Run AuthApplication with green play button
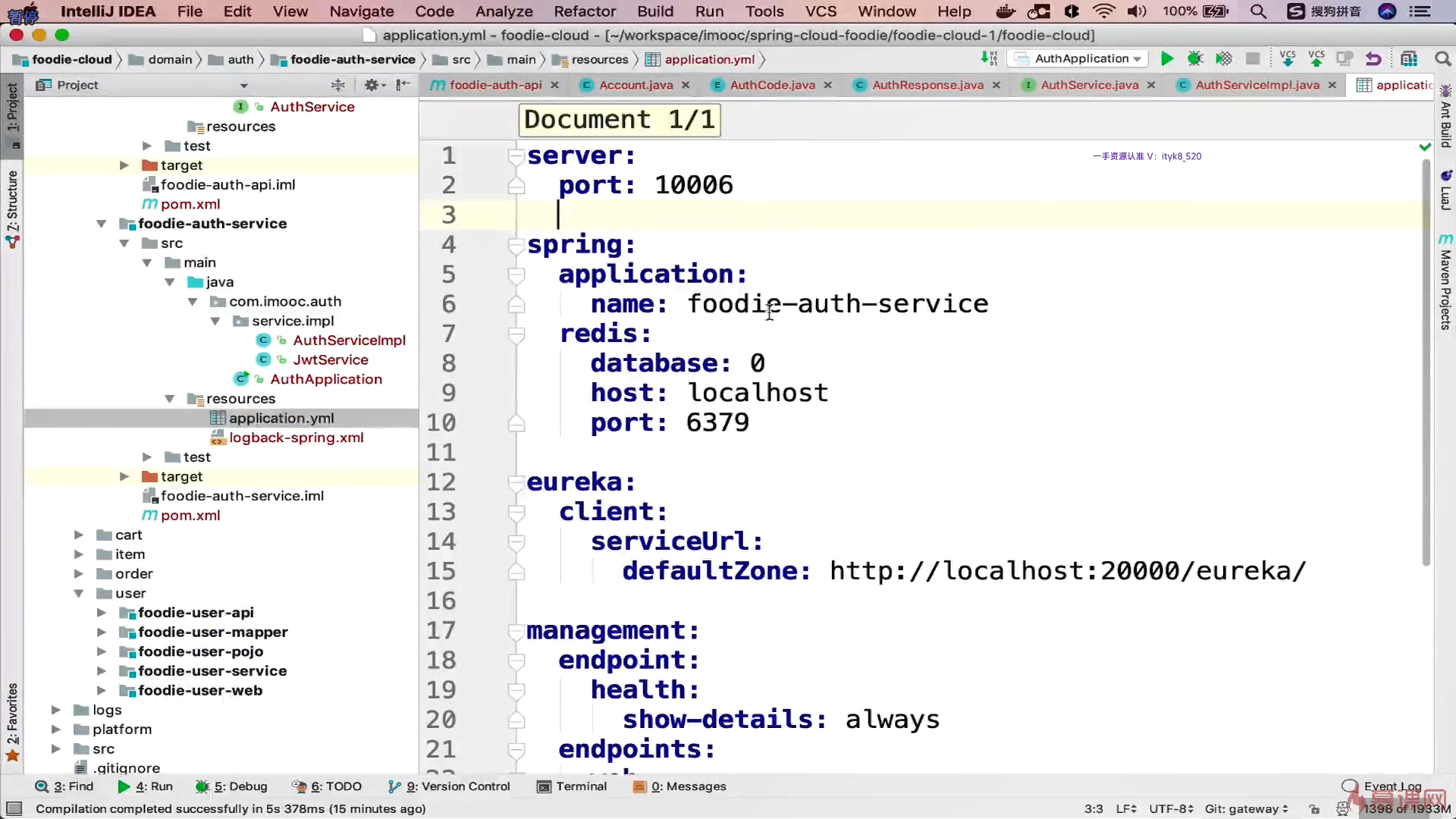This screenshot has width=1456, height=819. pos(1167,58)
